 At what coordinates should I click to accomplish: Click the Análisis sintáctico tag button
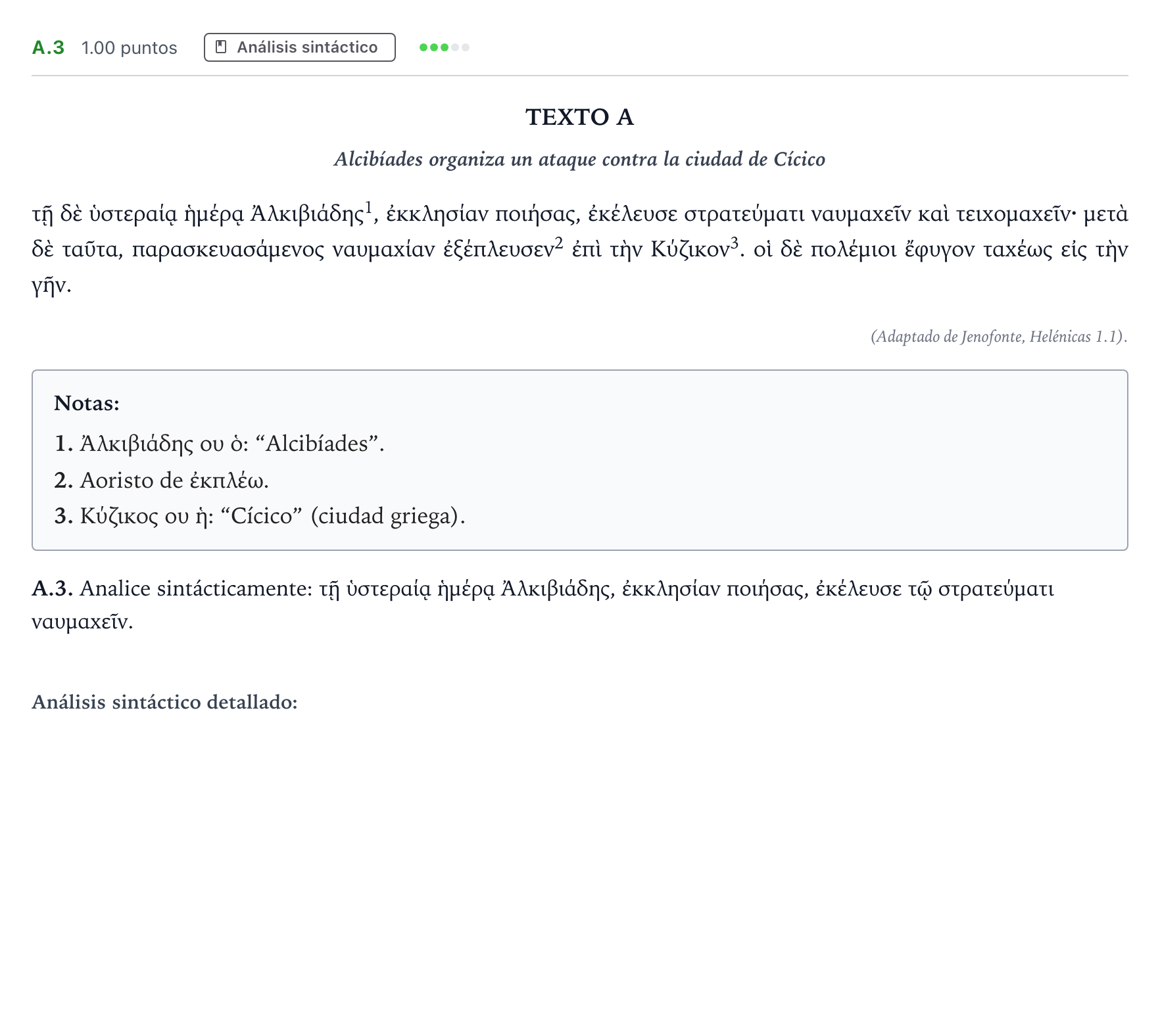click(x=300, y=47)
